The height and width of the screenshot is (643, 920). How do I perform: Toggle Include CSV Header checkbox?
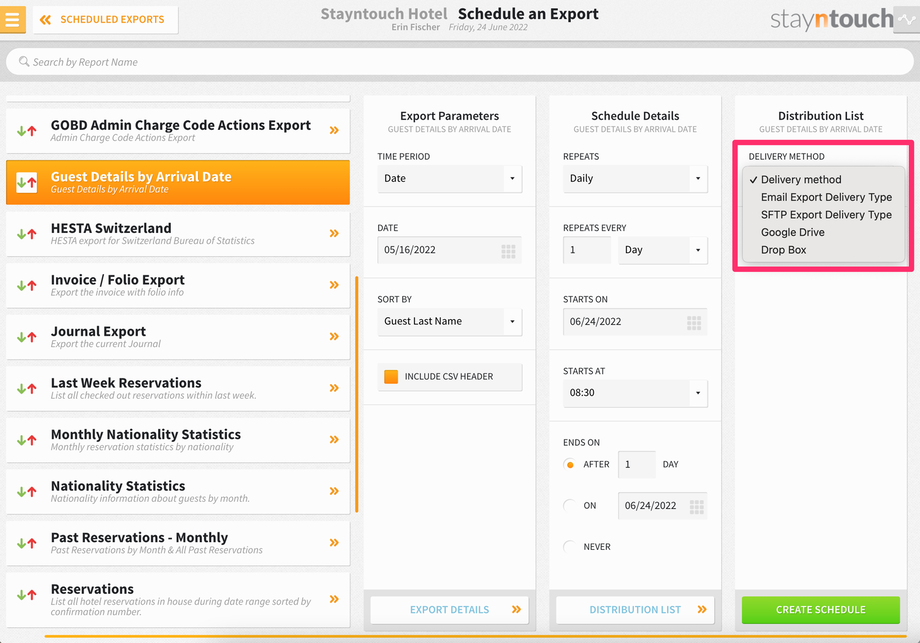point(391,377)
